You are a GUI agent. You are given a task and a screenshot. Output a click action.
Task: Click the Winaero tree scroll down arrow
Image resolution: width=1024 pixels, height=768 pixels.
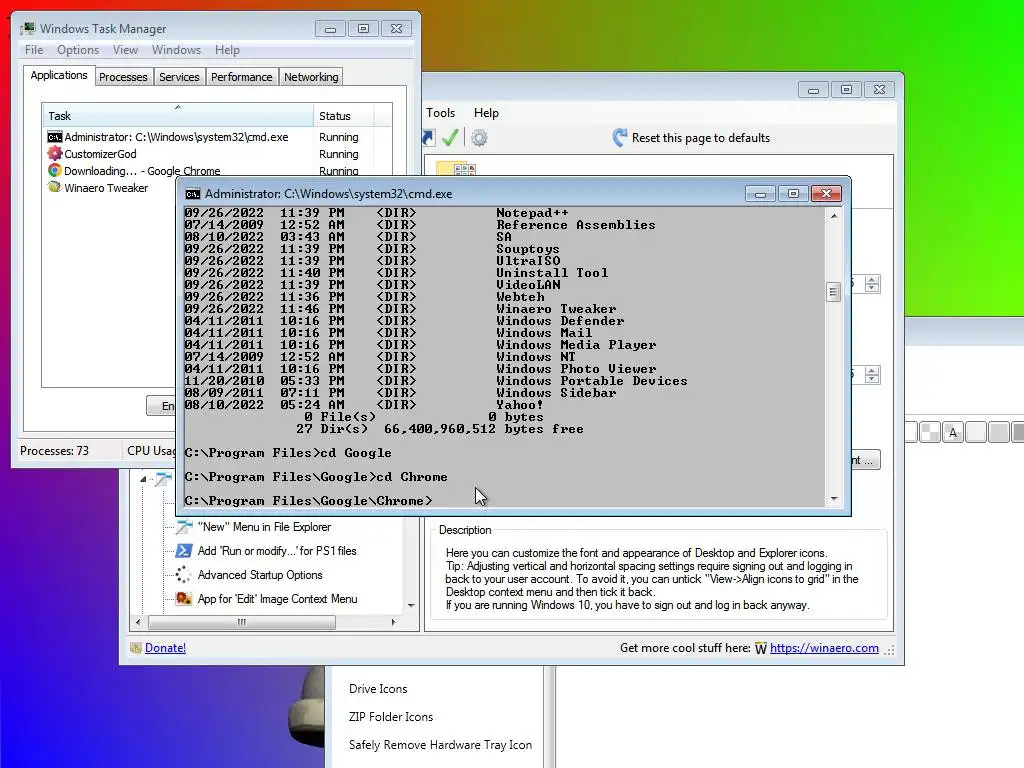(411, 605)
